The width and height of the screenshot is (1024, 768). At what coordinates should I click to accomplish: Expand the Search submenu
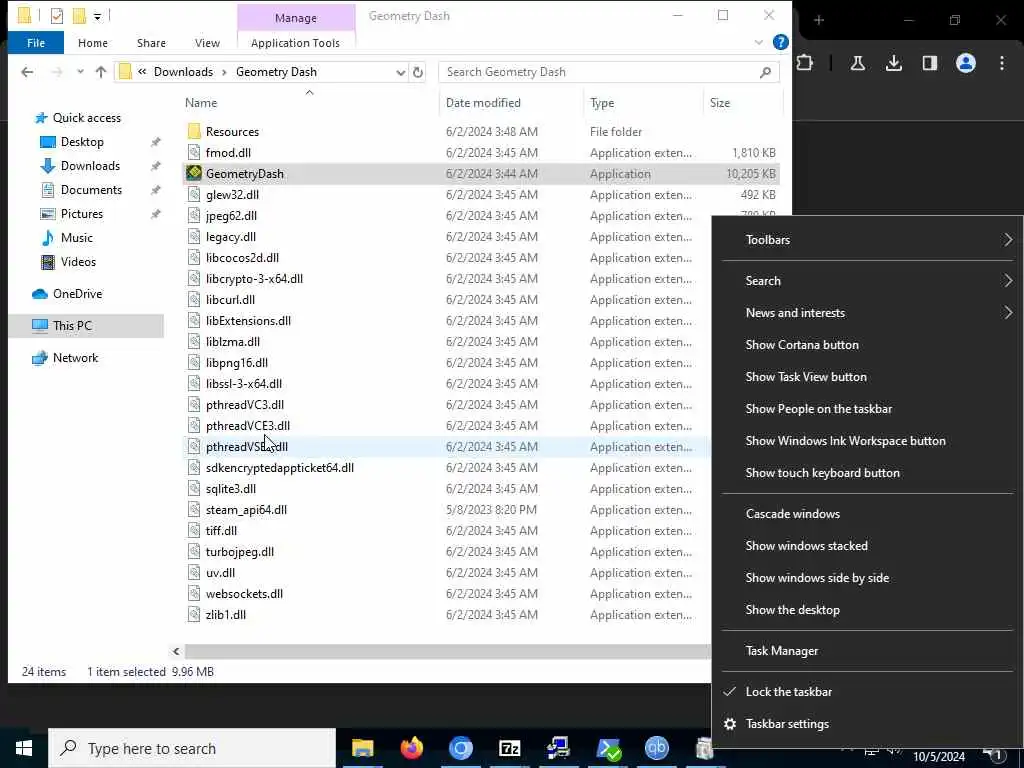click(x=867, y=281)
